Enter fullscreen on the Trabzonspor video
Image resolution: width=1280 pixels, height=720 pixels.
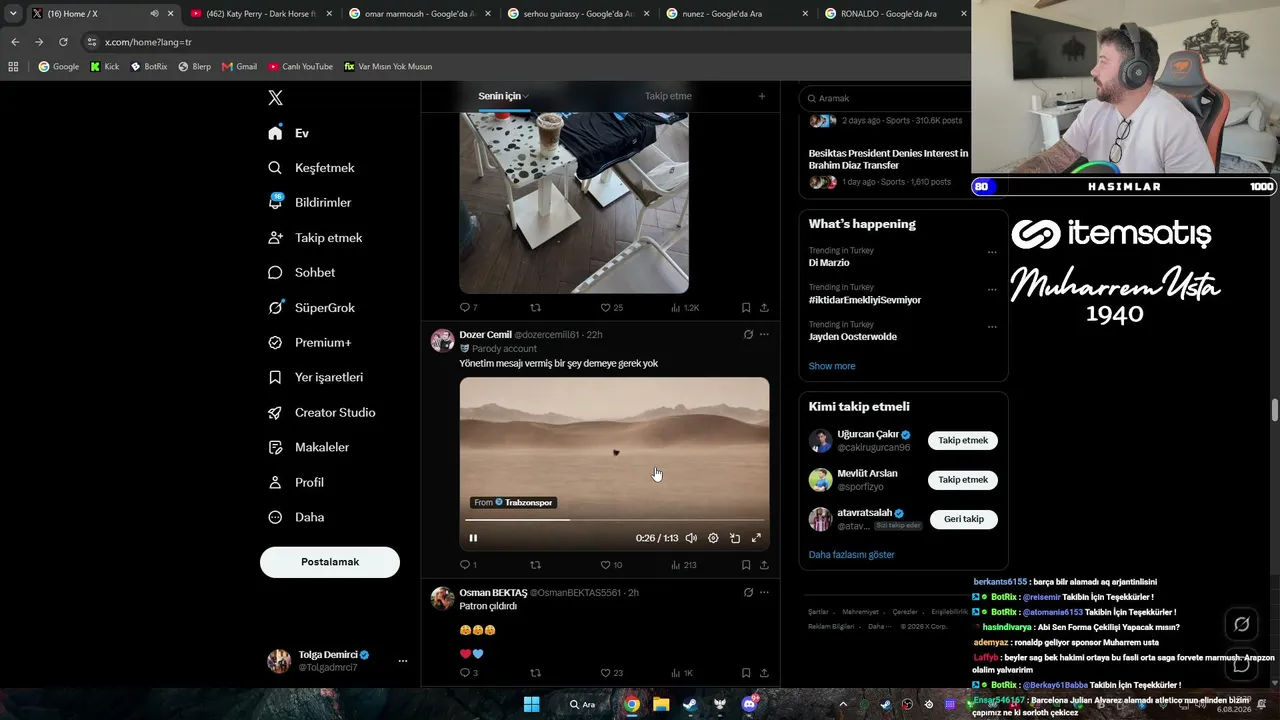coord(756,538)
